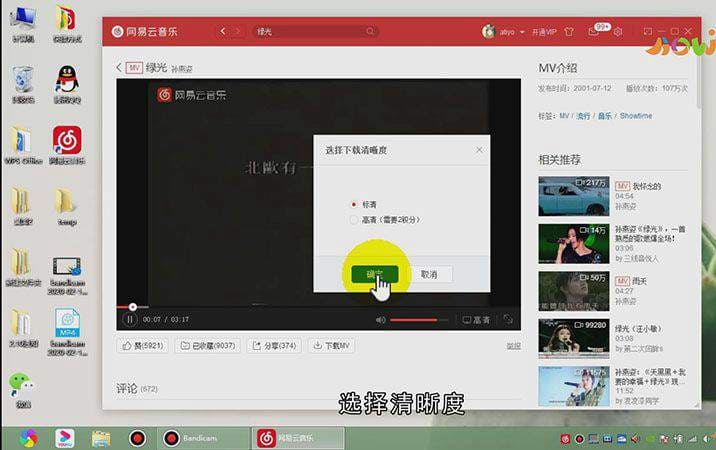Confirm download with the green 确定 button
This screenshot has height=450, width=716.
[x=375, y=274]
